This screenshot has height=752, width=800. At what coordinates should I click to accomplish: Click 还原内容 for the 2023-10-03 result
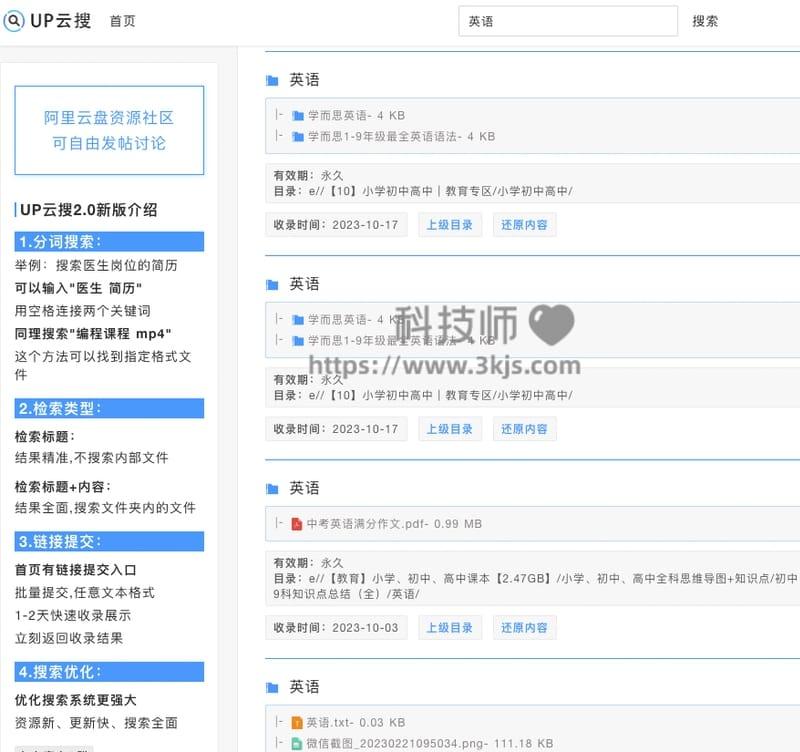coord(524,628)
